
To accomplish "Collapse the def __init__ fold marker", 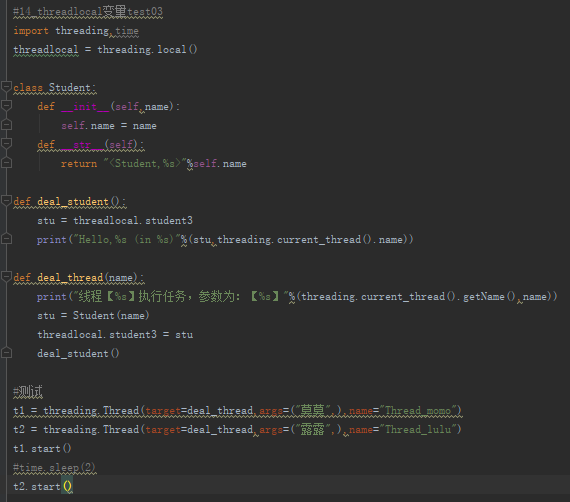I will tap(6, 106).
